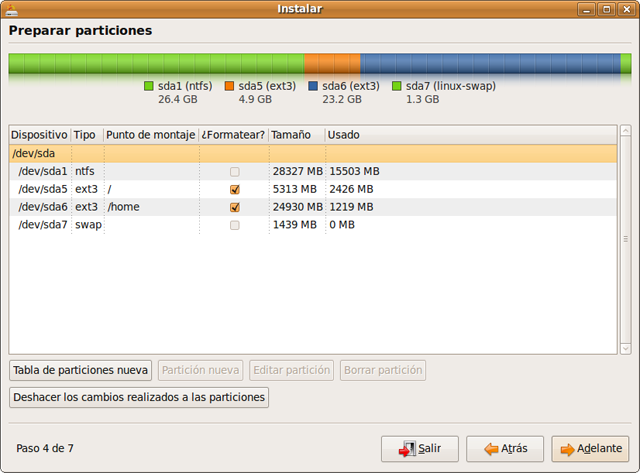The height and width of the screenshot is (473, 640).
Task: Sort by Dispositivo column header
Action: pos(39,134)
